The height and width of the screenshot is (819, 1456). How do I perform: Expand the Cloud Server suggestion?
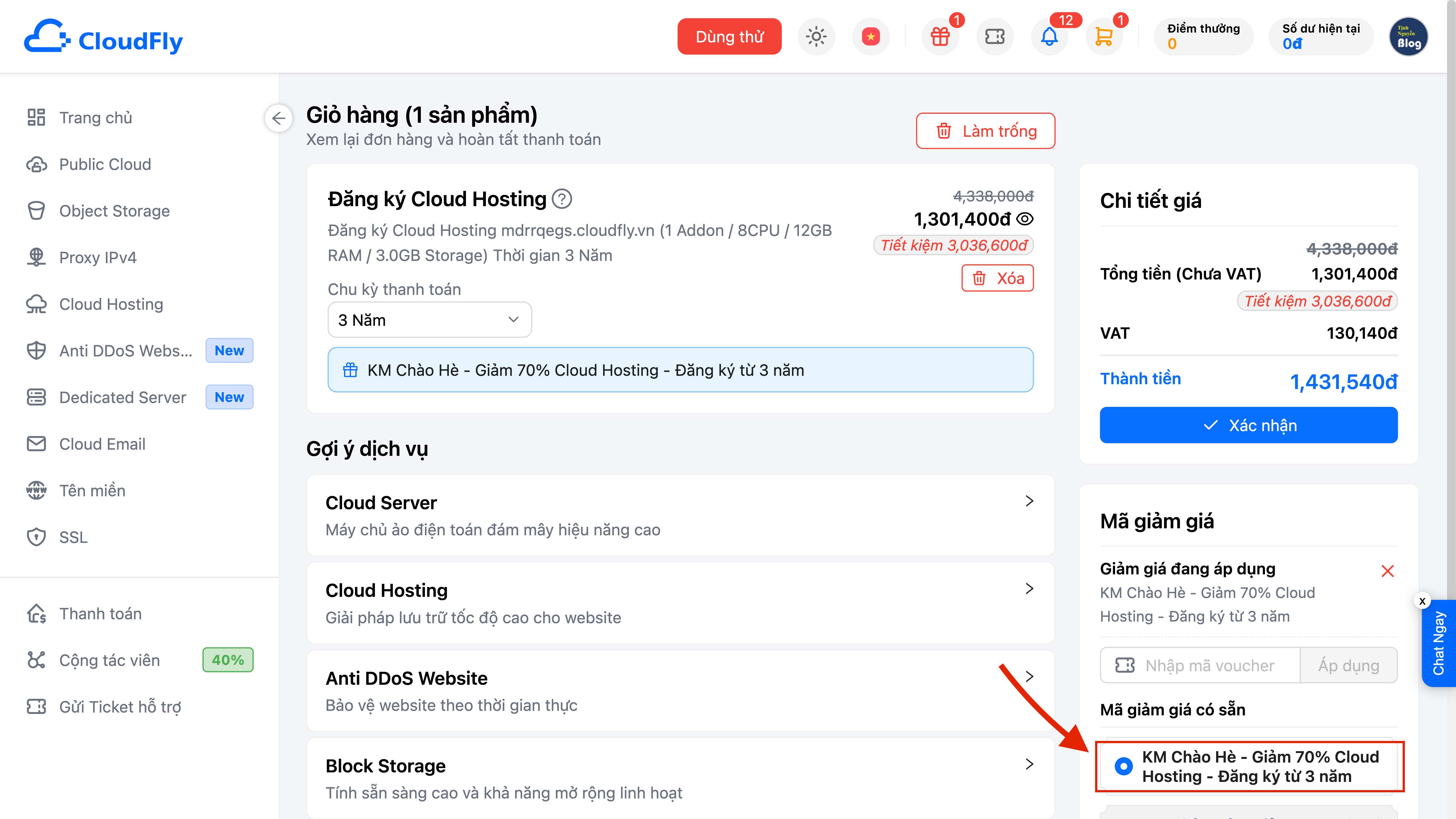click(681, 515)
